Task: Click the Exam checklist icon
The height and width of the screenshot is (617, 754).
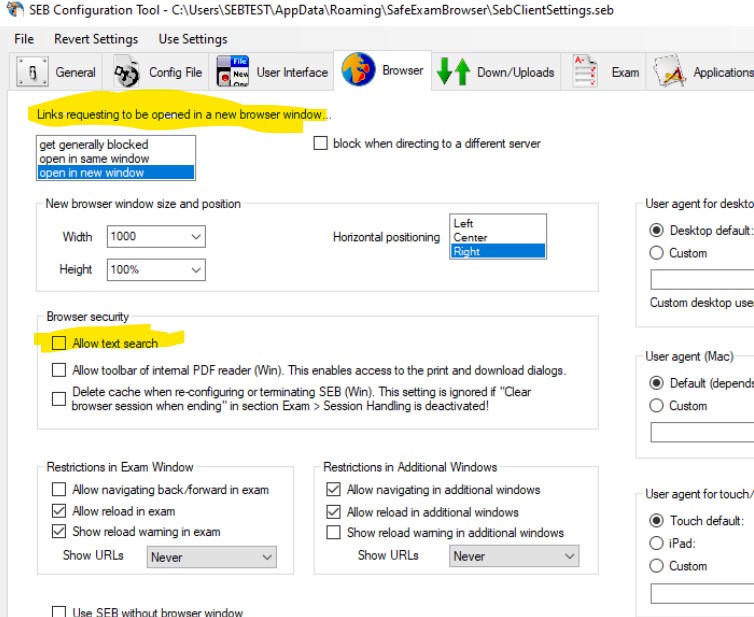Action: click(x=585, y=72)
